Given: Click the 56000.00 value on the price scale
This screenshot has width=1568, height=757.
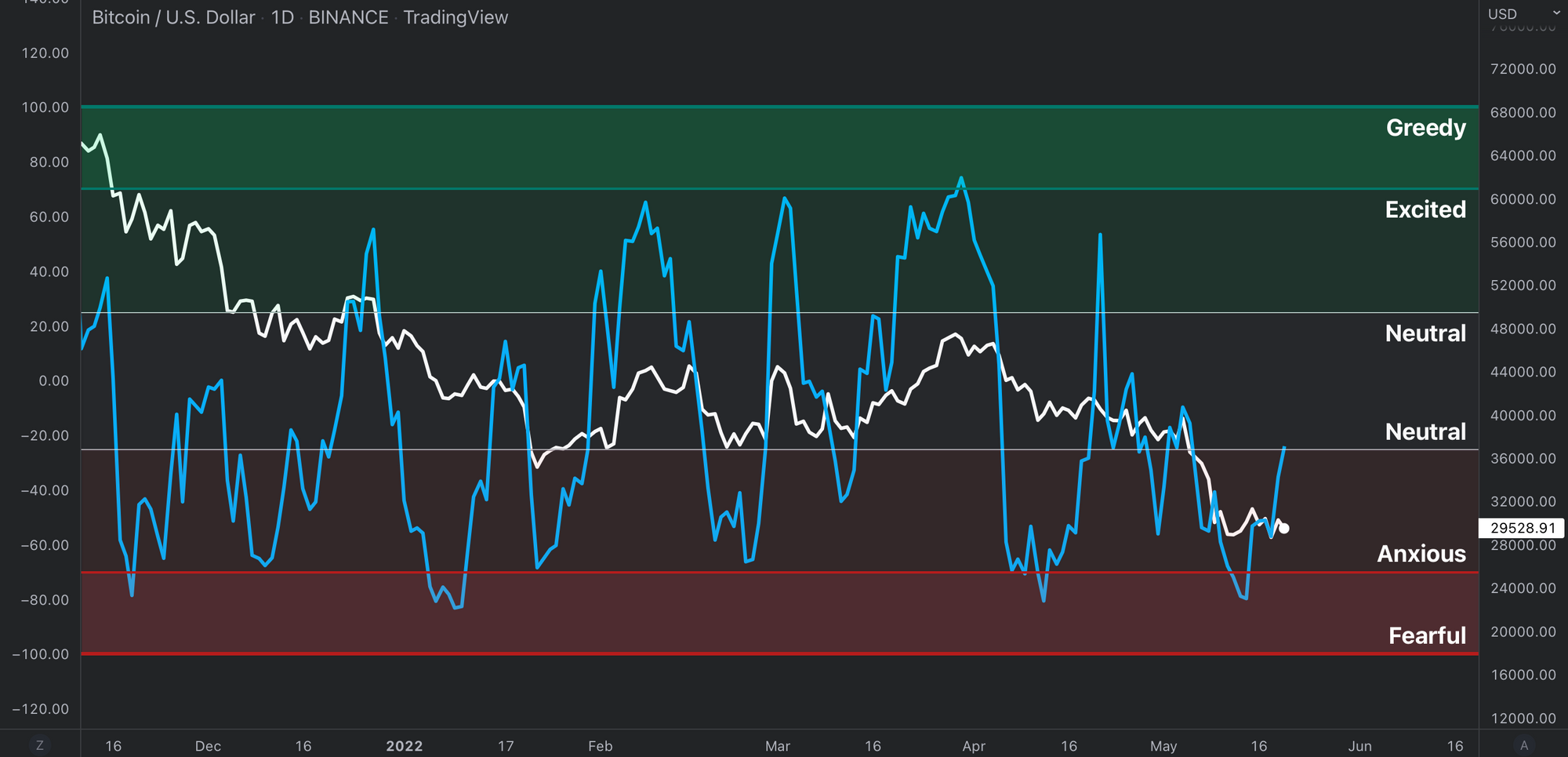Looking at the screenshot, I should click(1523, 242).
